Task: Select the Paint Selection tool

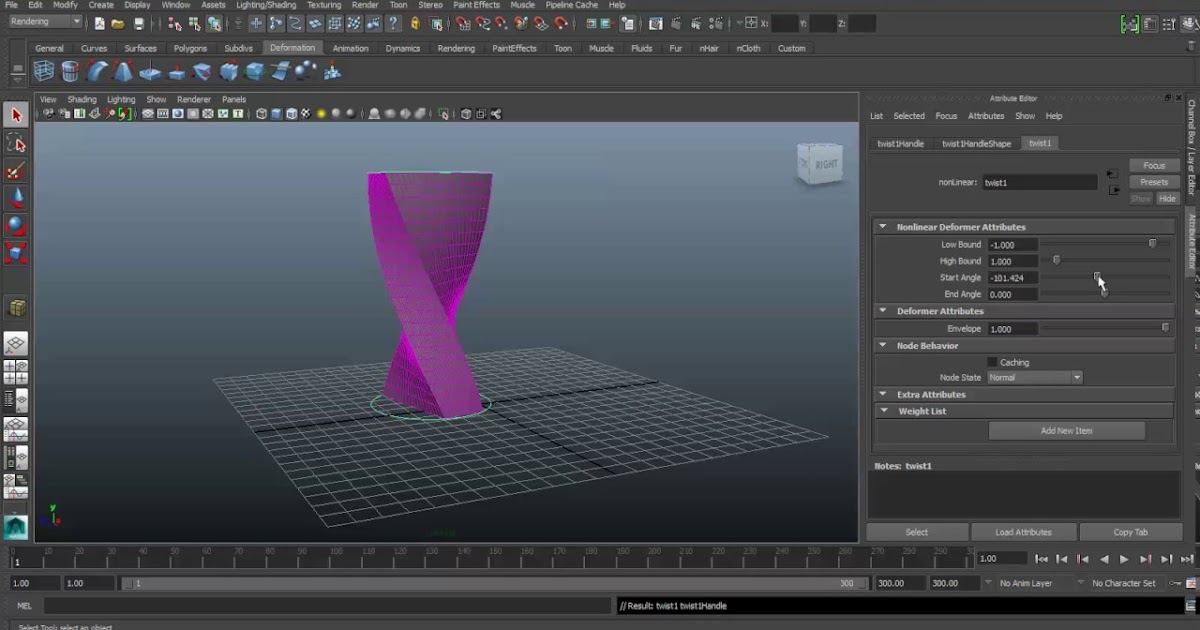Action: tap(14, 171)
